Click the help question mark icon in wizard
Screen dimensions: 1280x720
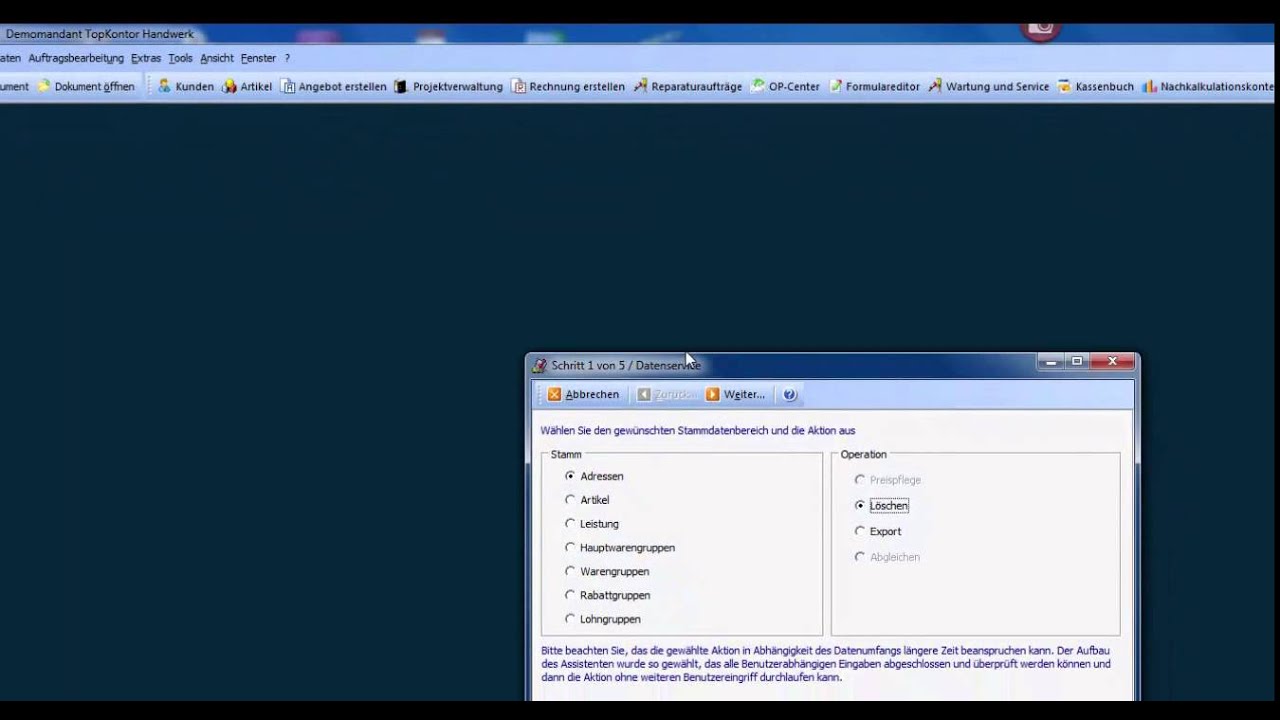[789, 395]
